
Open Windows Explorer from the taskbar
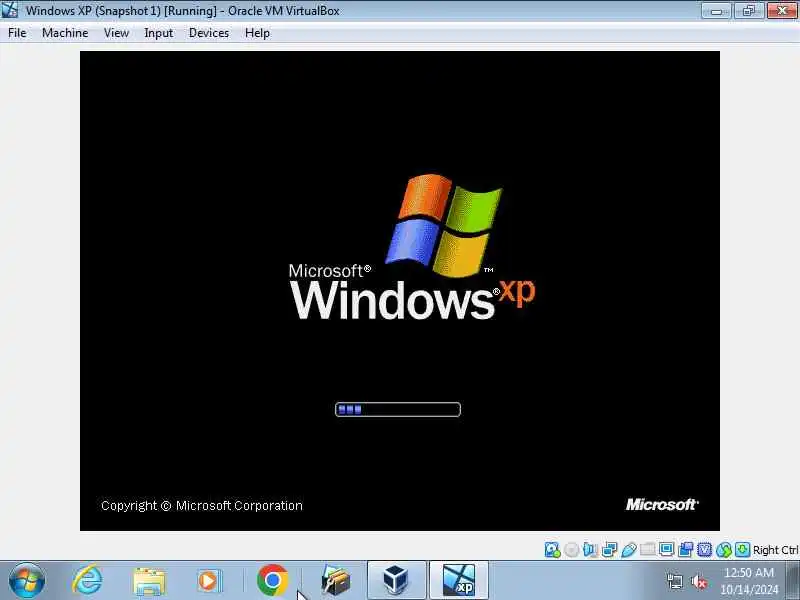coord(149,581)
